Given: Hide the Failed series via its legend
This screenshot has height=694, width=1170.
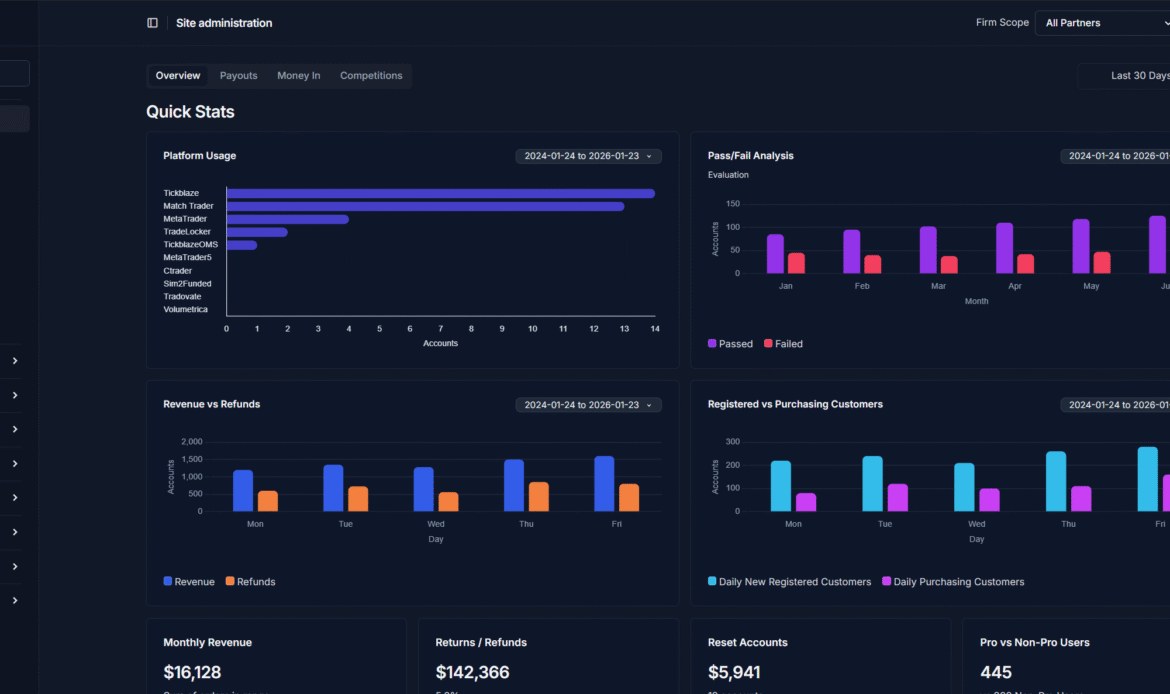Looking at the screenshot, I should 783,344.
